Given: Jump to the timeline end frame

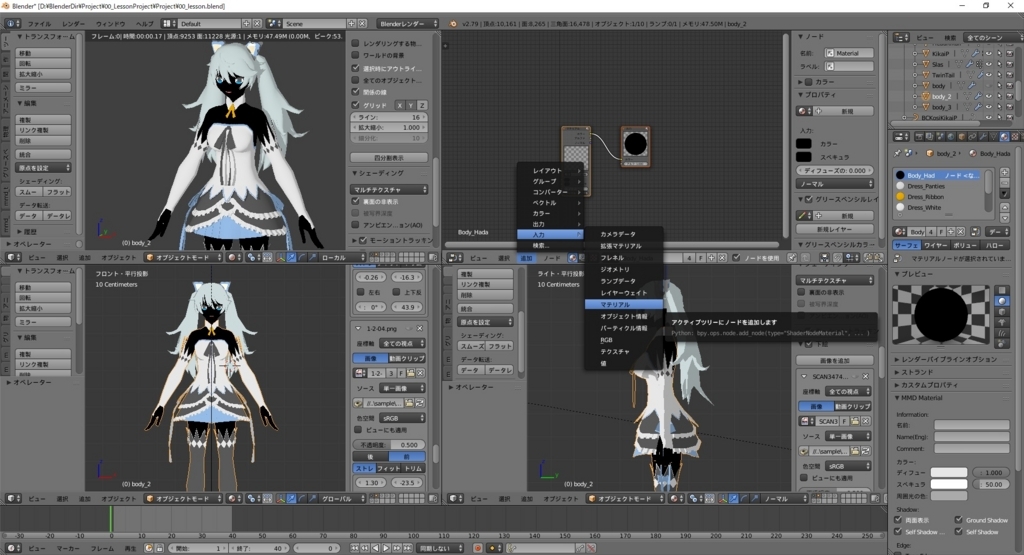Looking at the screenshot, I should click(x=407, y=548).
